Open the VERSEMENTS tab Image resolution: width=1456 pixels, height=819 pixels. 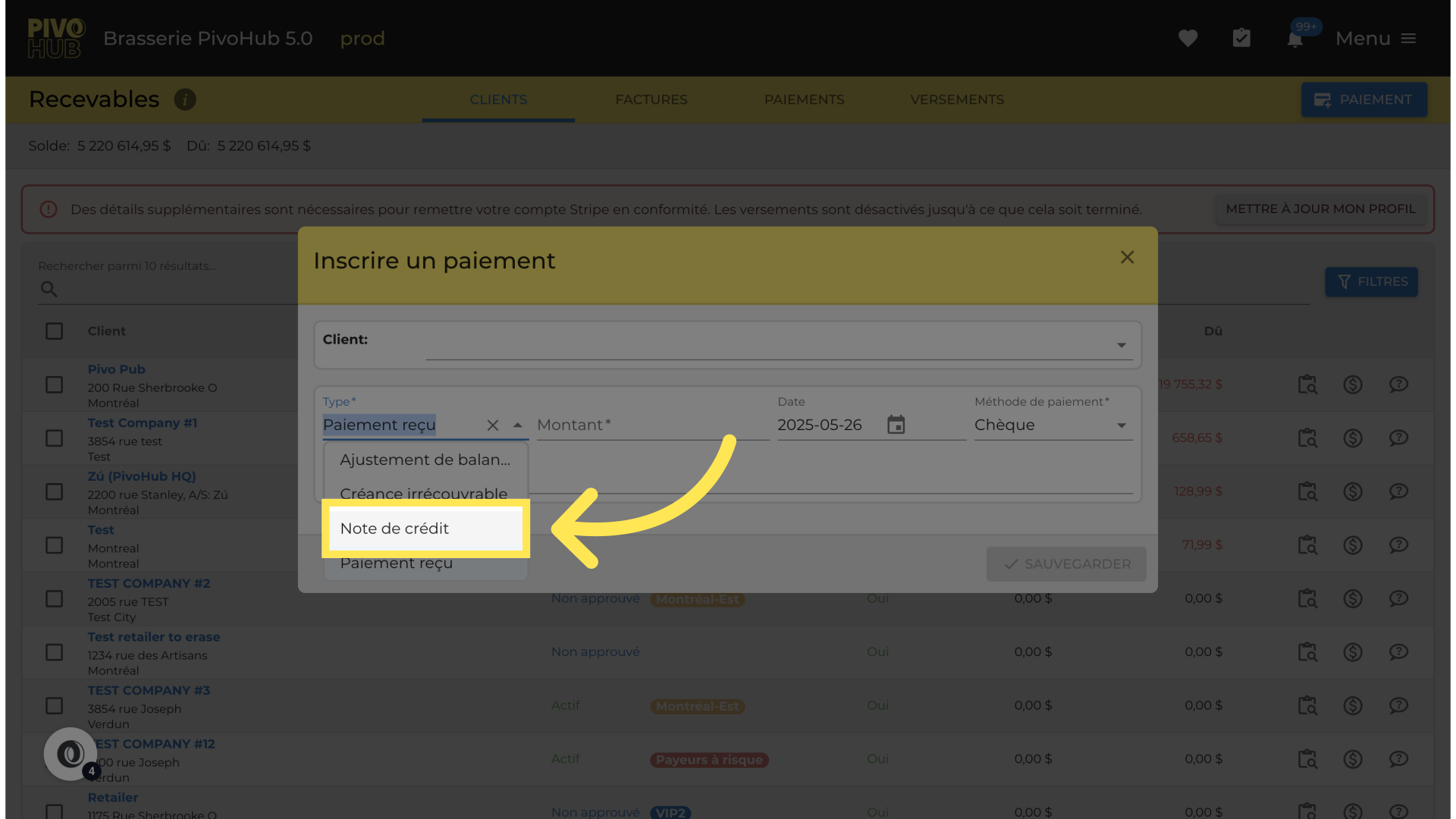956,99
